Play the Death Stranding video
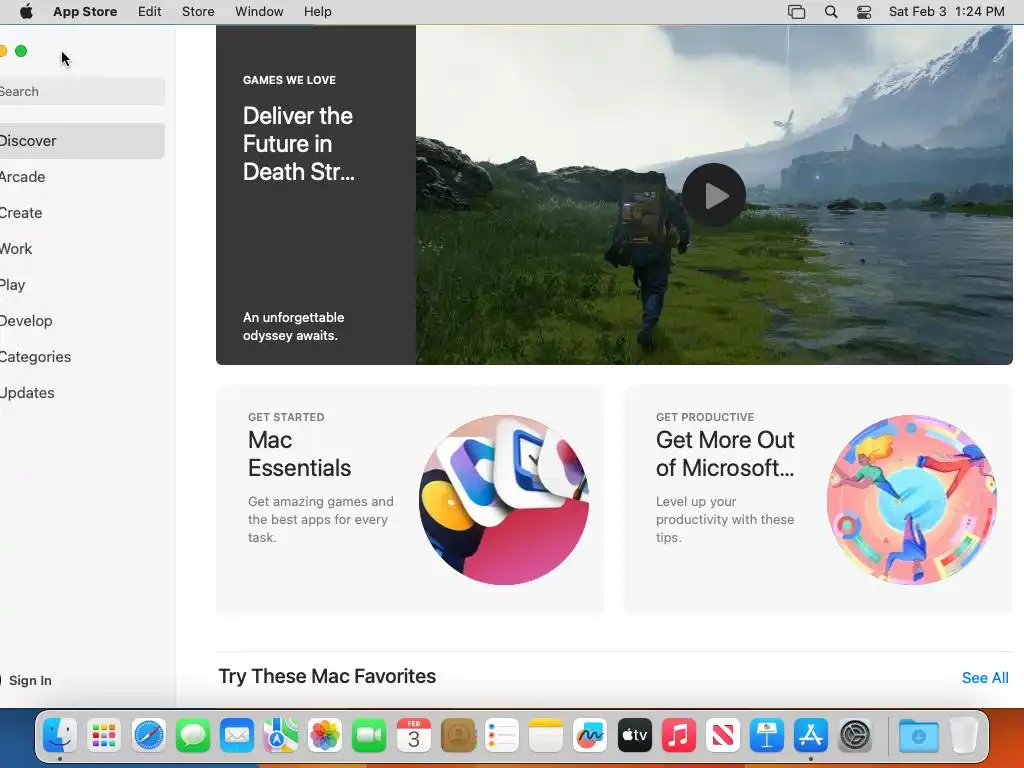The height and width of the screenshot is (768, 1024). 714,195
